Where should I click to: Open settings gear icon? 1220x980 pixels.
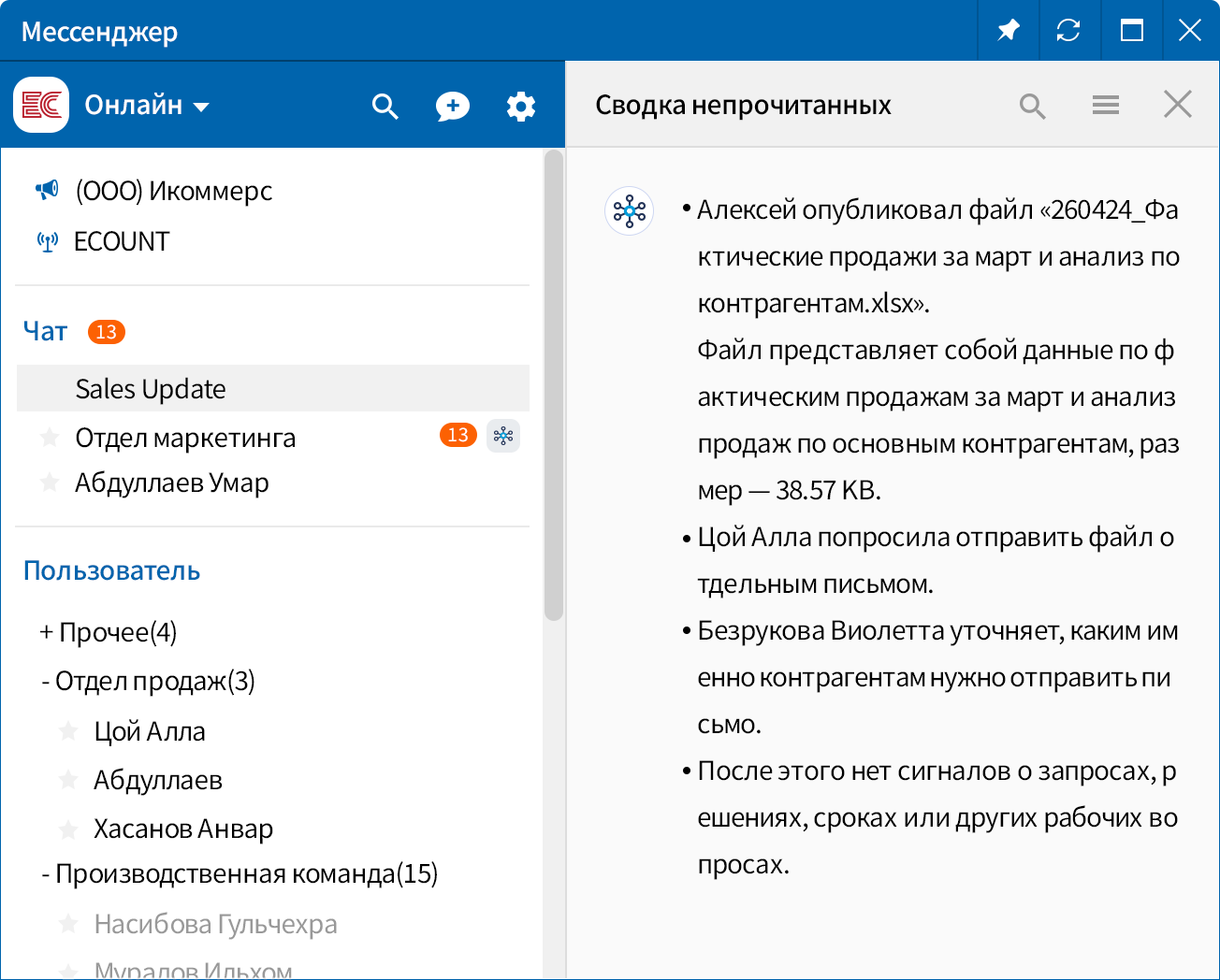[x=521, y=106]
